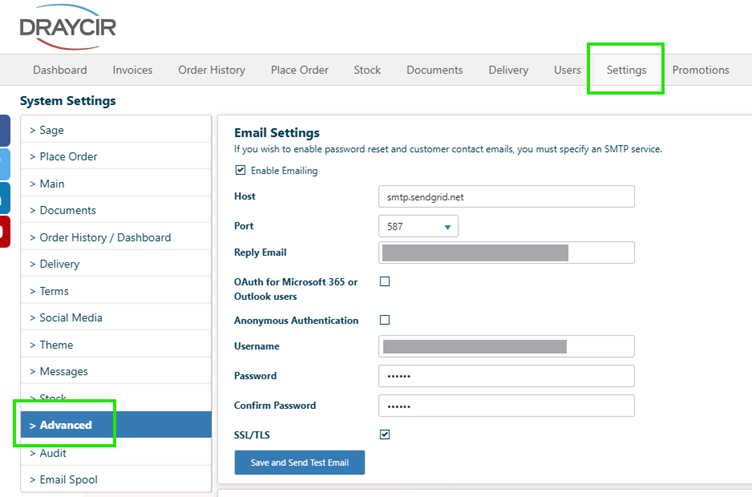Expand the Sage settings section

116,130
